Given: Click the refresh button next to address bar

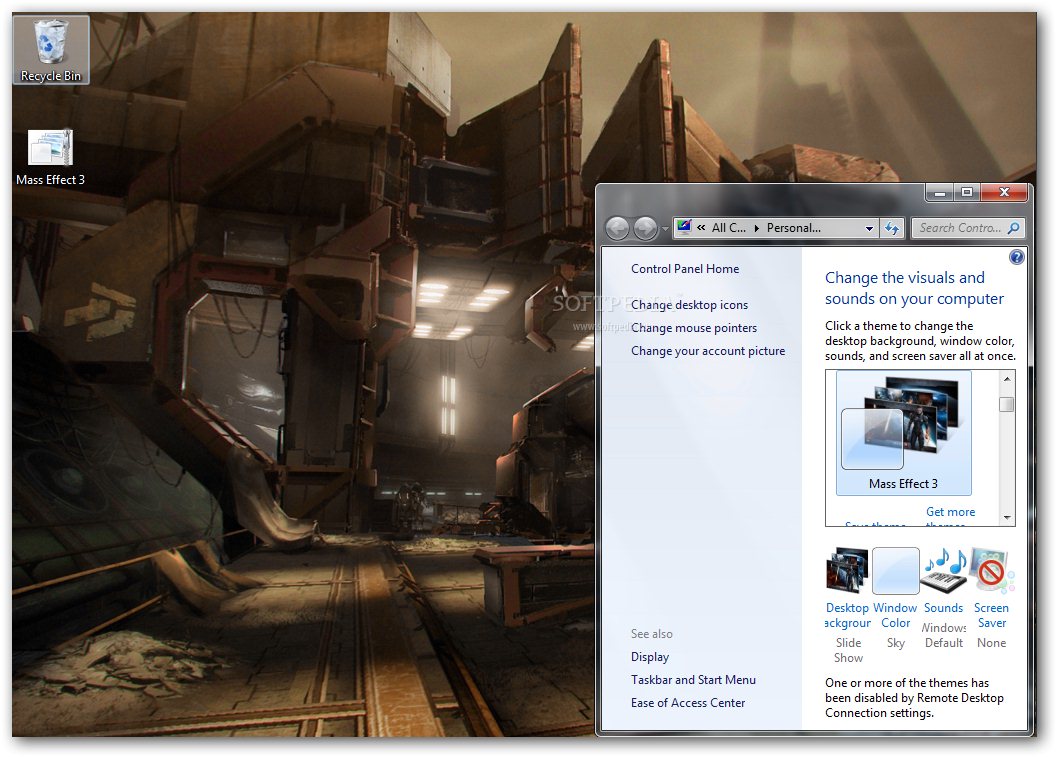Looking at the screenshot, I should point(892,229).
